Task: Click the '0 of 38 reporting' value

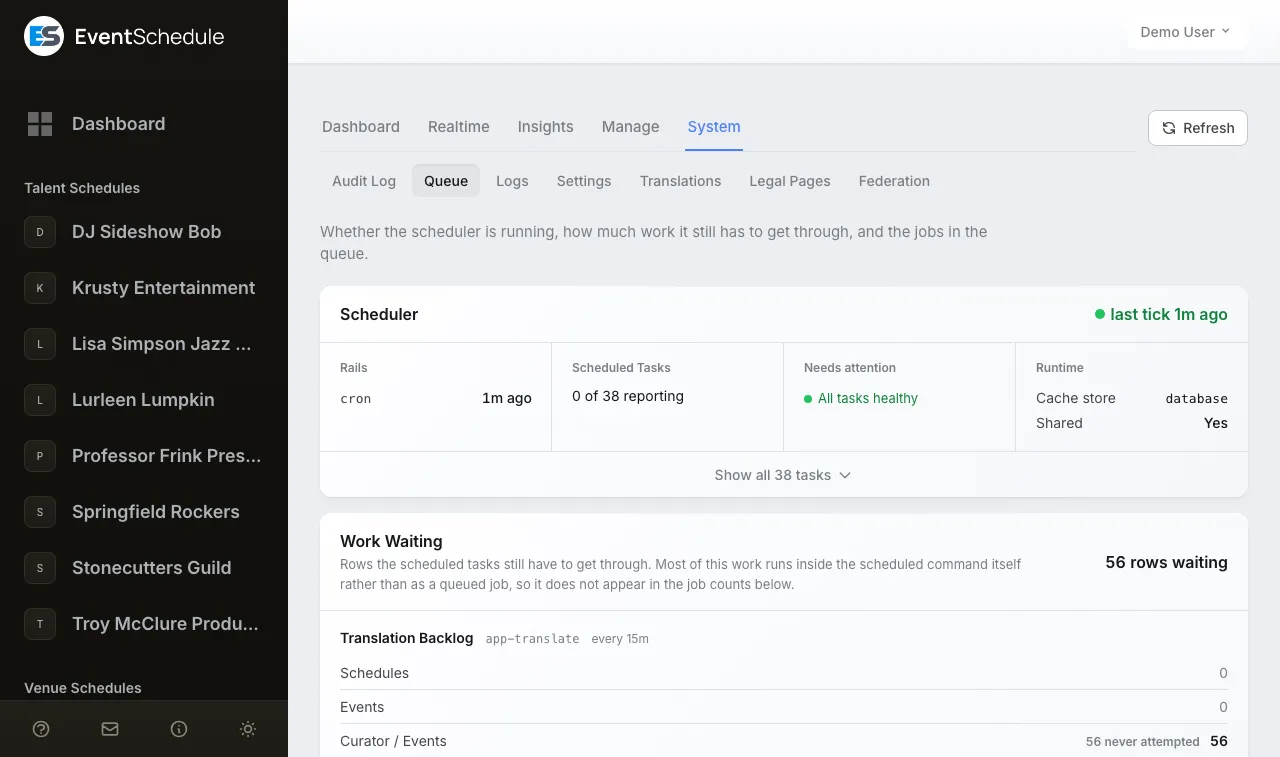Action: click(x=628, y=396)
